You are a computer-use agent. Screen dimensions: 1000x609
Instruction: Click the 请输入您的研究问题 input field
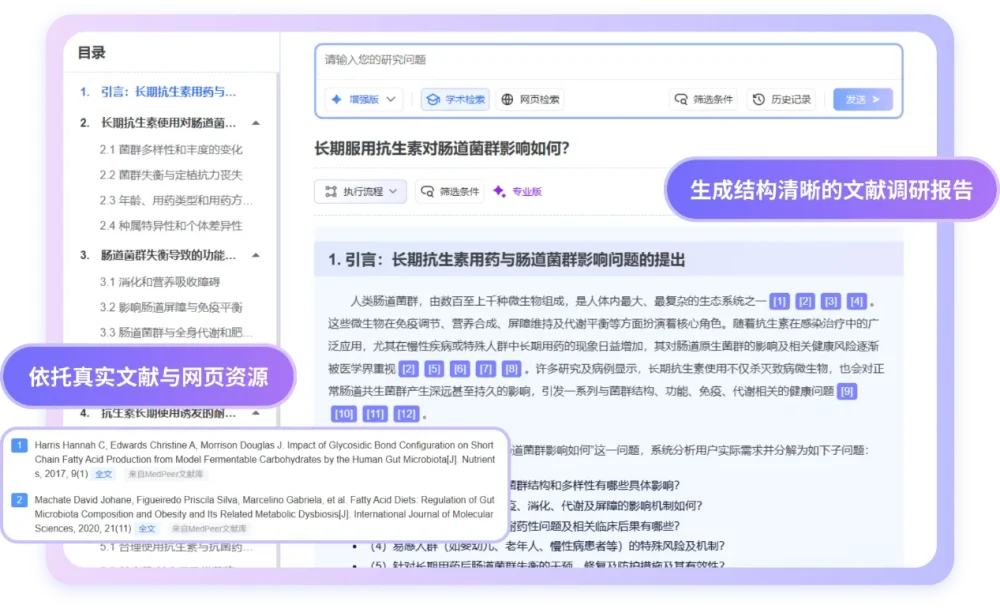click(x=500, y=60)
